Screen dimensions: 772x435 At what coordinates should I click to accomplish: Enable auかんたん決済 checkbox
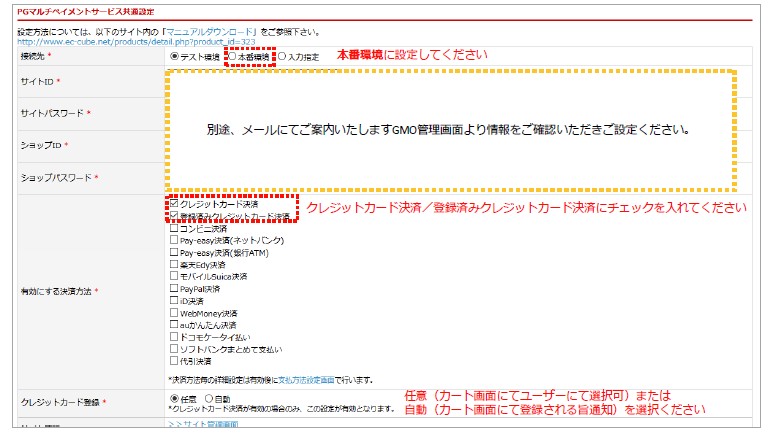pos(174,324)
